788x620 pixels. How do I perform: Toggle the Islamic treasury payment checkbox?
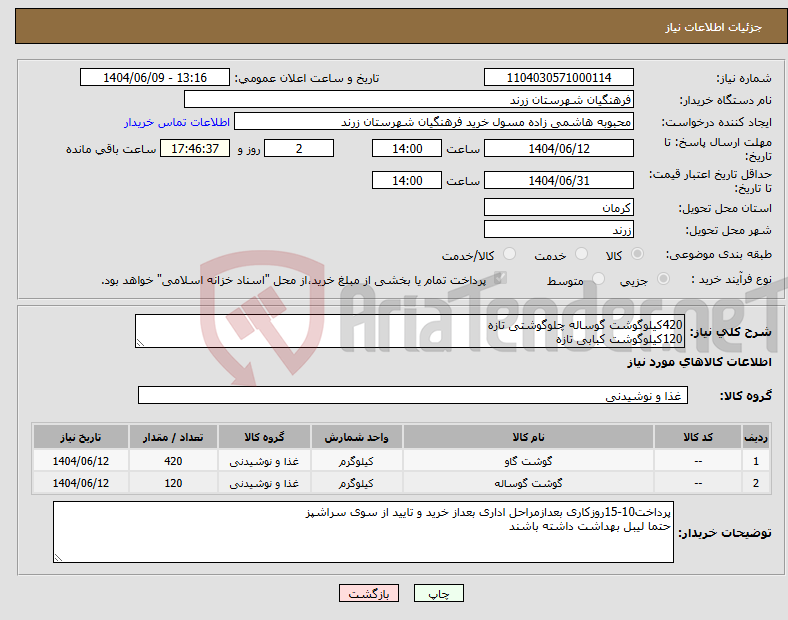pyautogui.click(x=500, y=277)
